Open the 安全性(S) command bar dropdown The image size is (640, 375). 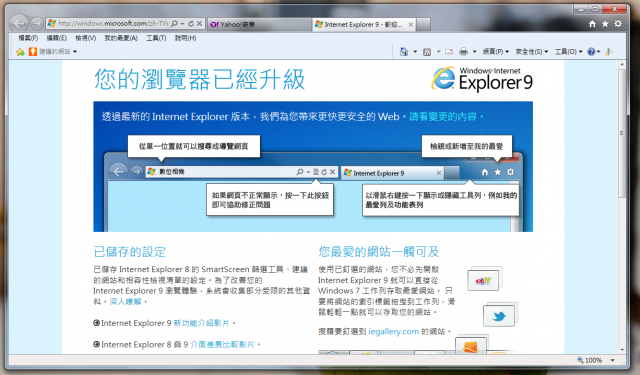point(531,51)
